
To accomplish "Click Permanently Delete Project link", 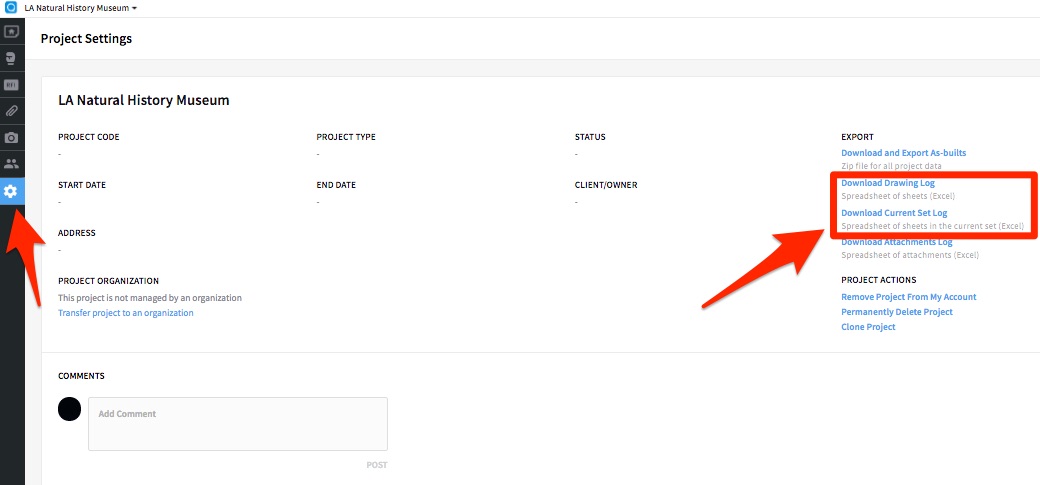I will (x=896, y=312).
